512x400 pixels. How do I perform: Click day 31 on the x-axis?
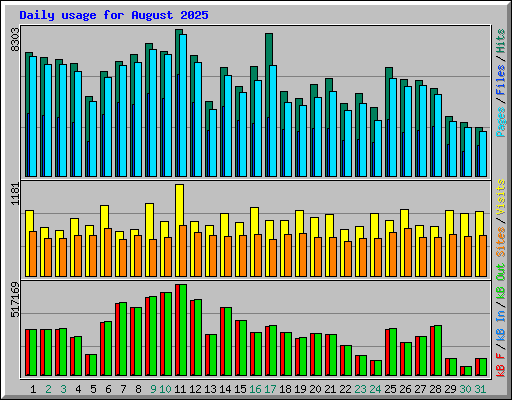point(480,389)
